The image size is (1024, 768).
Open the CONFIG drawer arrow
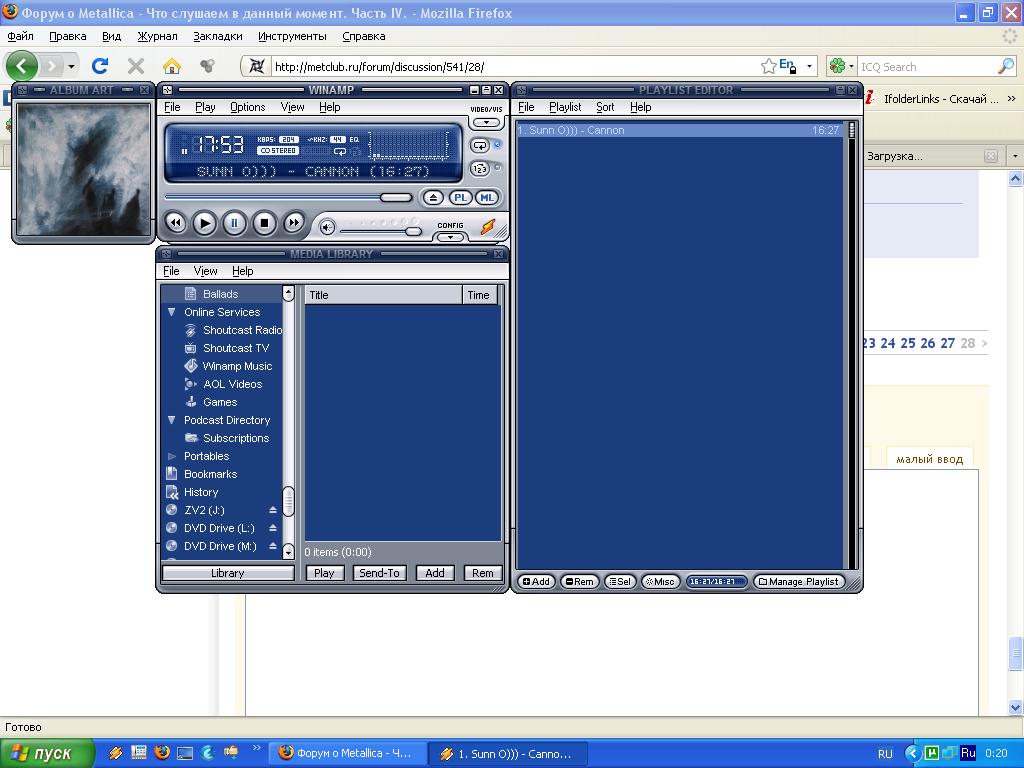click(x=450, y=237)
